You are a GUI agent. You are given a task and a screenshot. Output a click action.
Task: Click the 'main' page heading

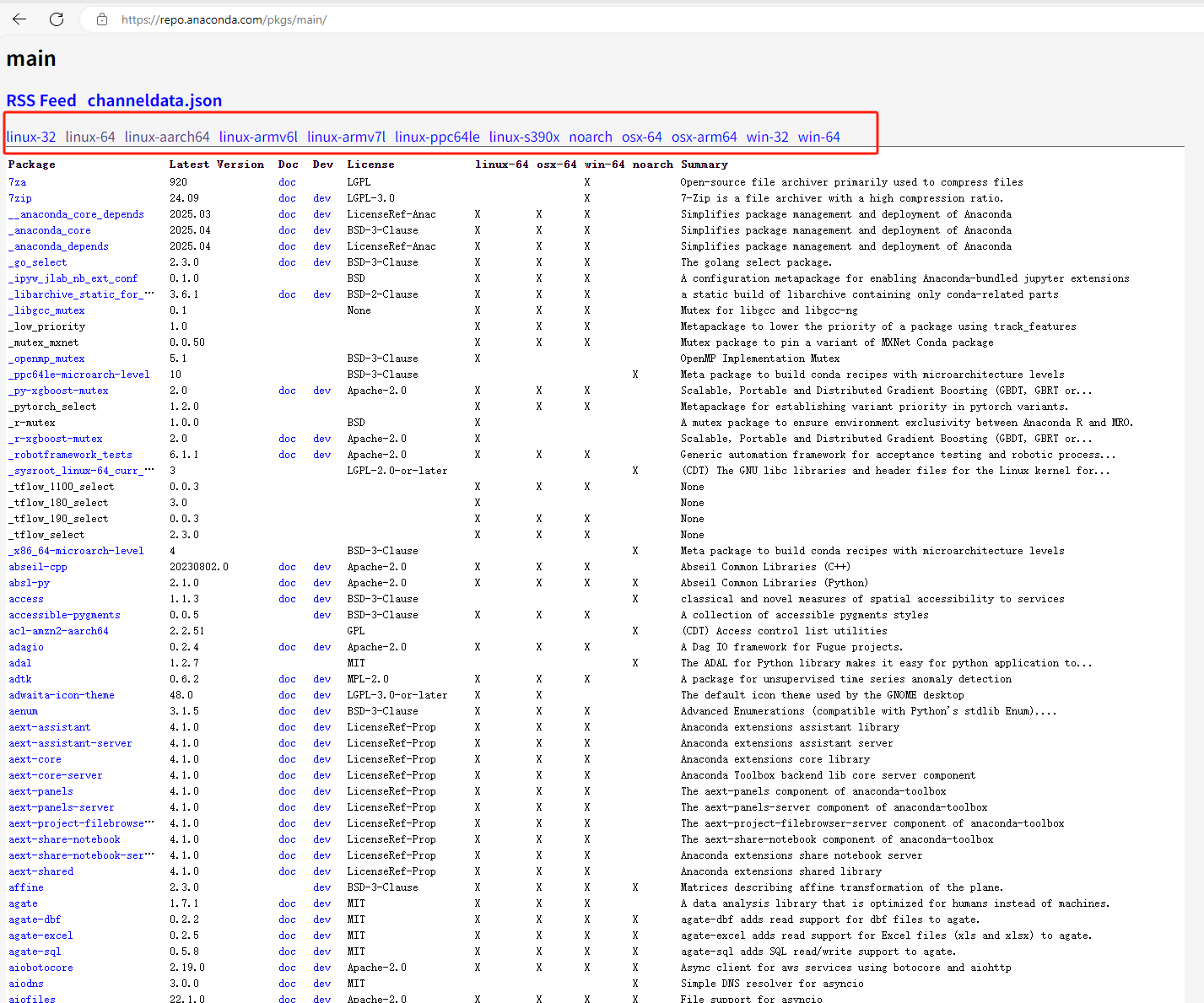pyautogui.click(x=31, y=58)
